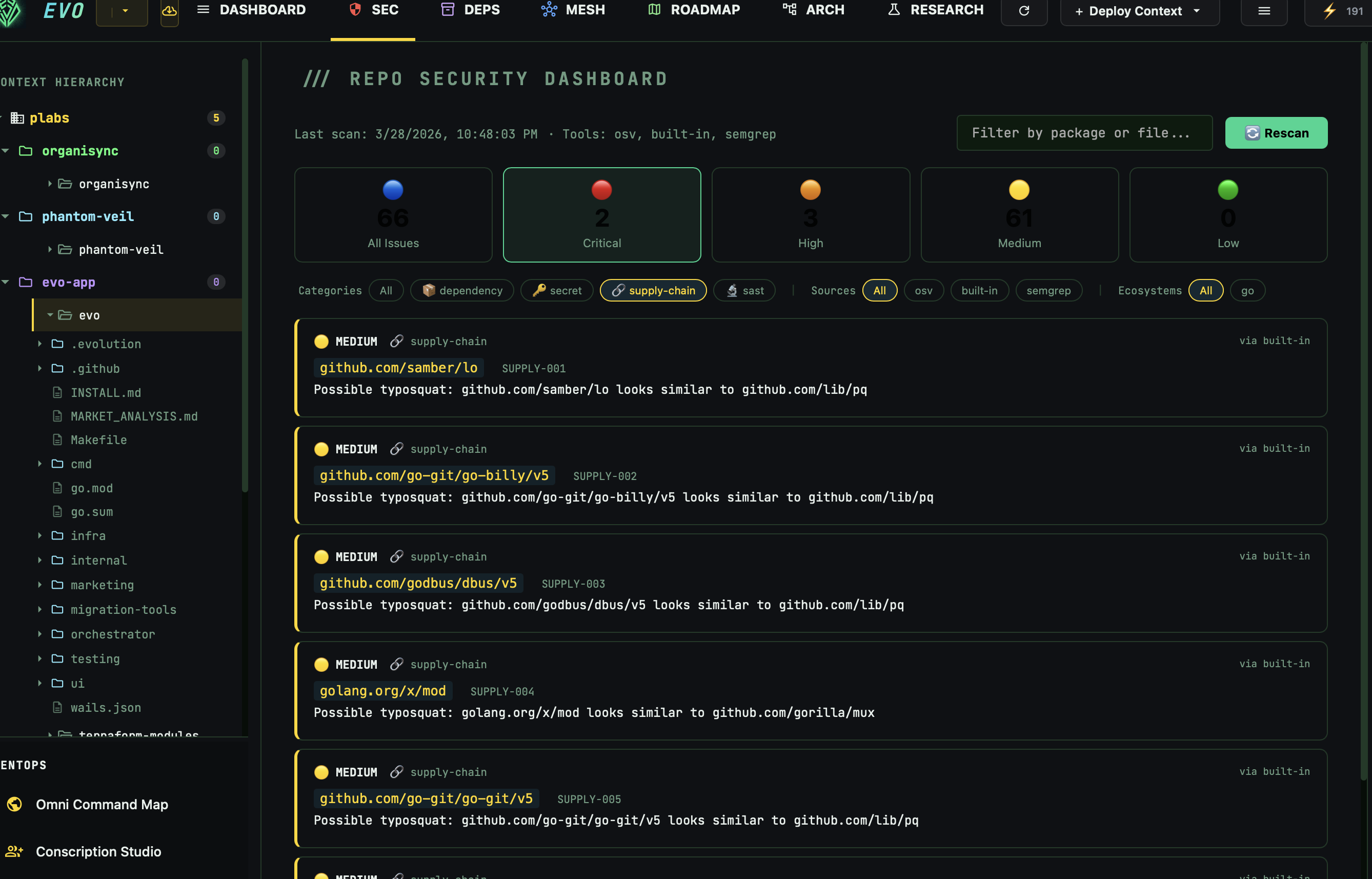
Task: Collapse the evo-app project group
Action: pyautogui.click(x=6, y=282)
